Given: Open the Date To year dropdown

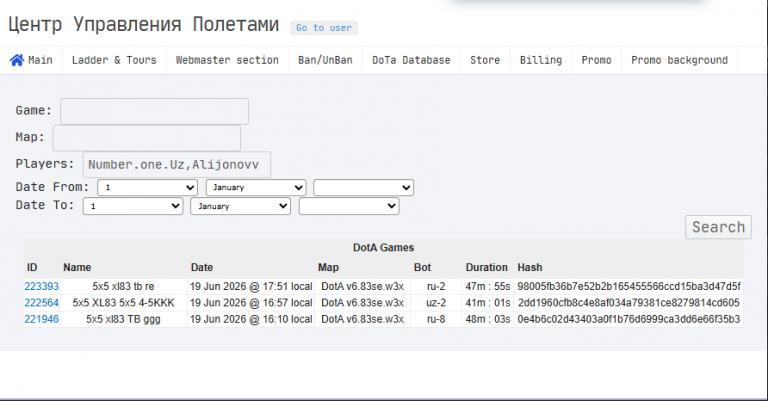Looking at the screenshot, I should [x=349, y=206].
